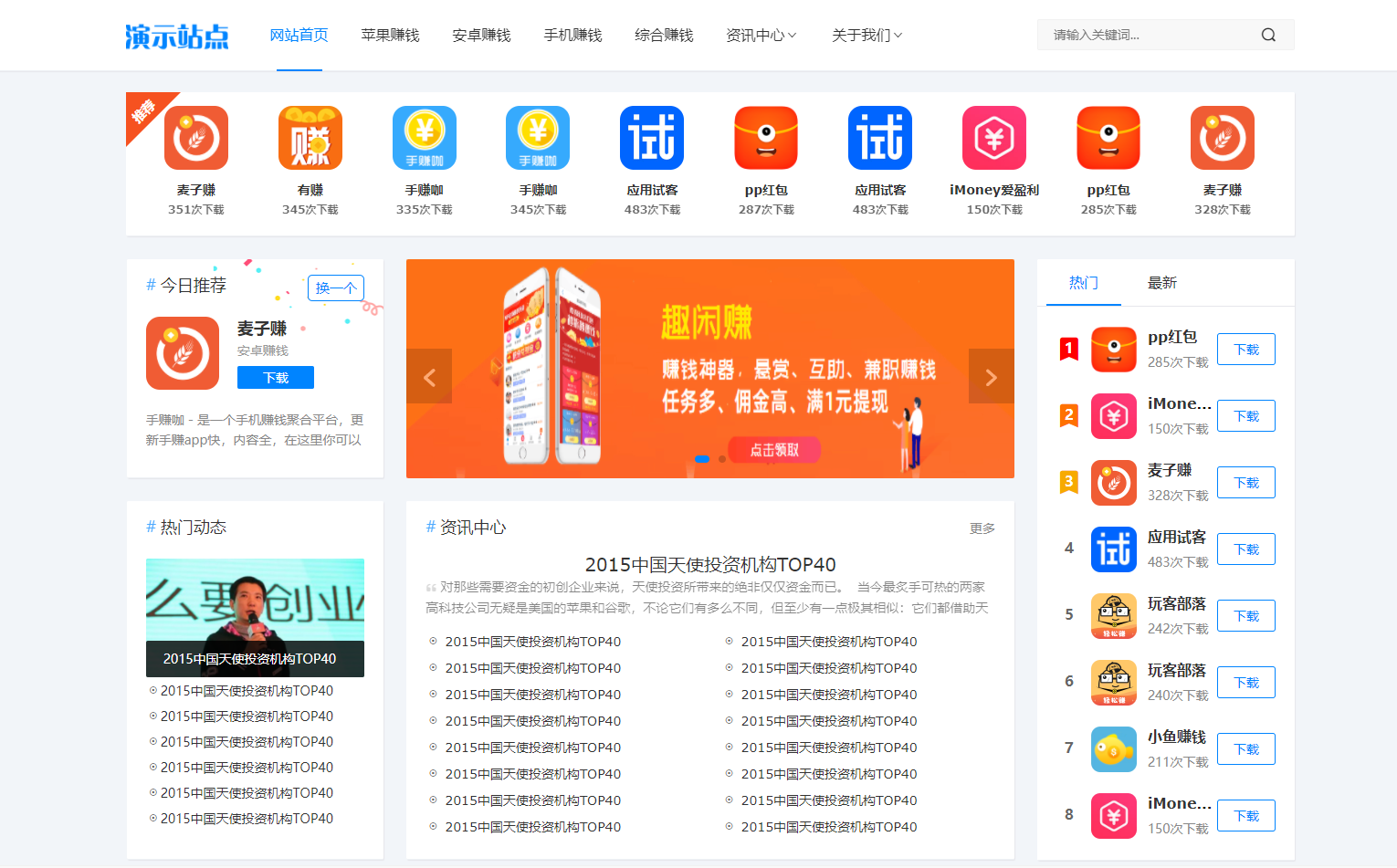
Task: Click the second carousel indicator dot
Action: (x=720, y=460)
